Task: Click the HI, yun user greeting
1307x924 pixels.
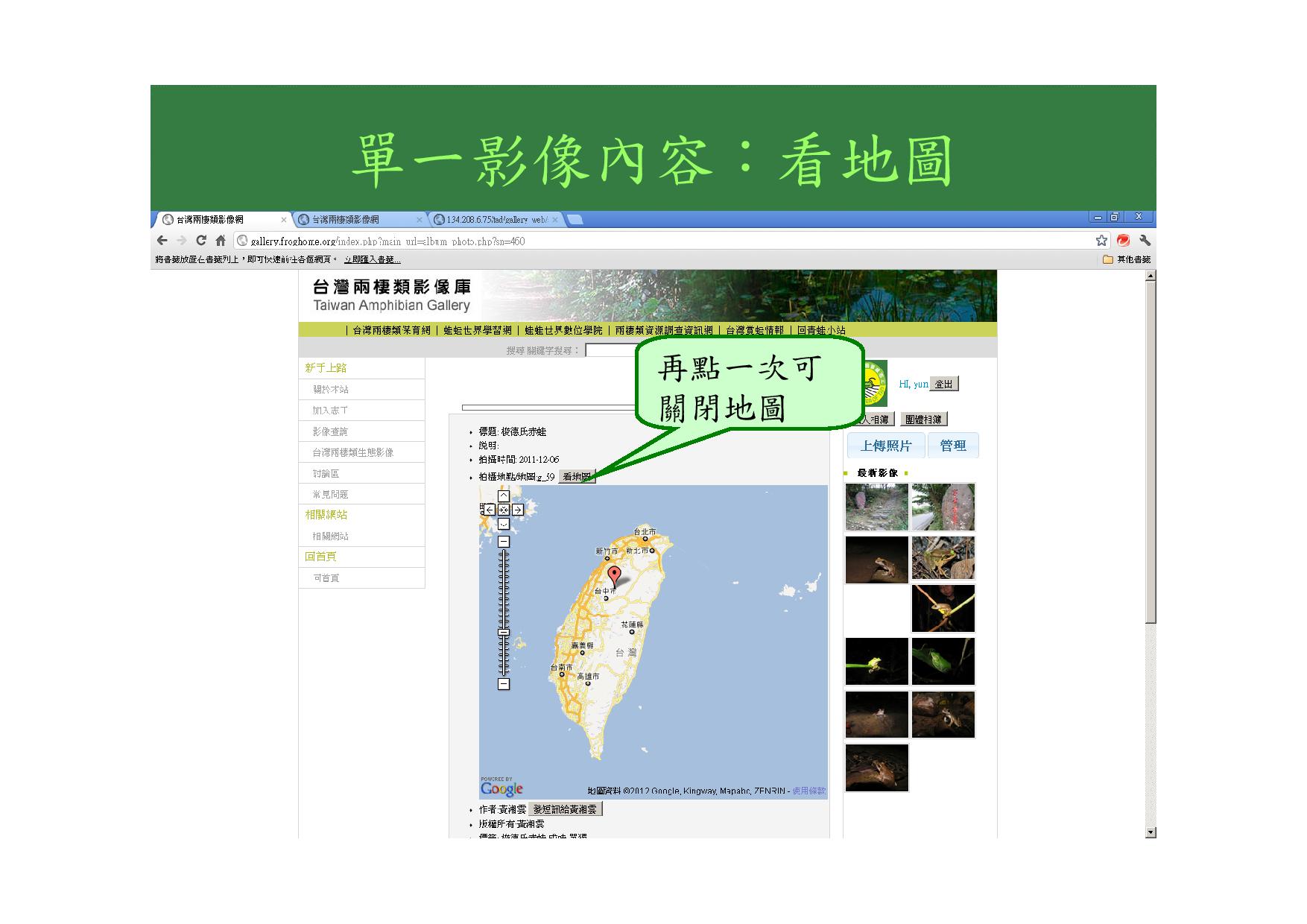Action: coord(914,384)
